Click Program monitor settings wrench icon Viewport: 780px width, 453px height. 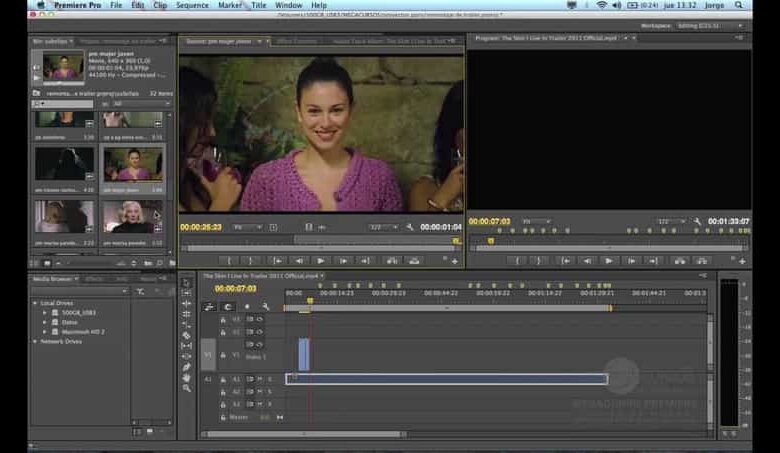697,221
